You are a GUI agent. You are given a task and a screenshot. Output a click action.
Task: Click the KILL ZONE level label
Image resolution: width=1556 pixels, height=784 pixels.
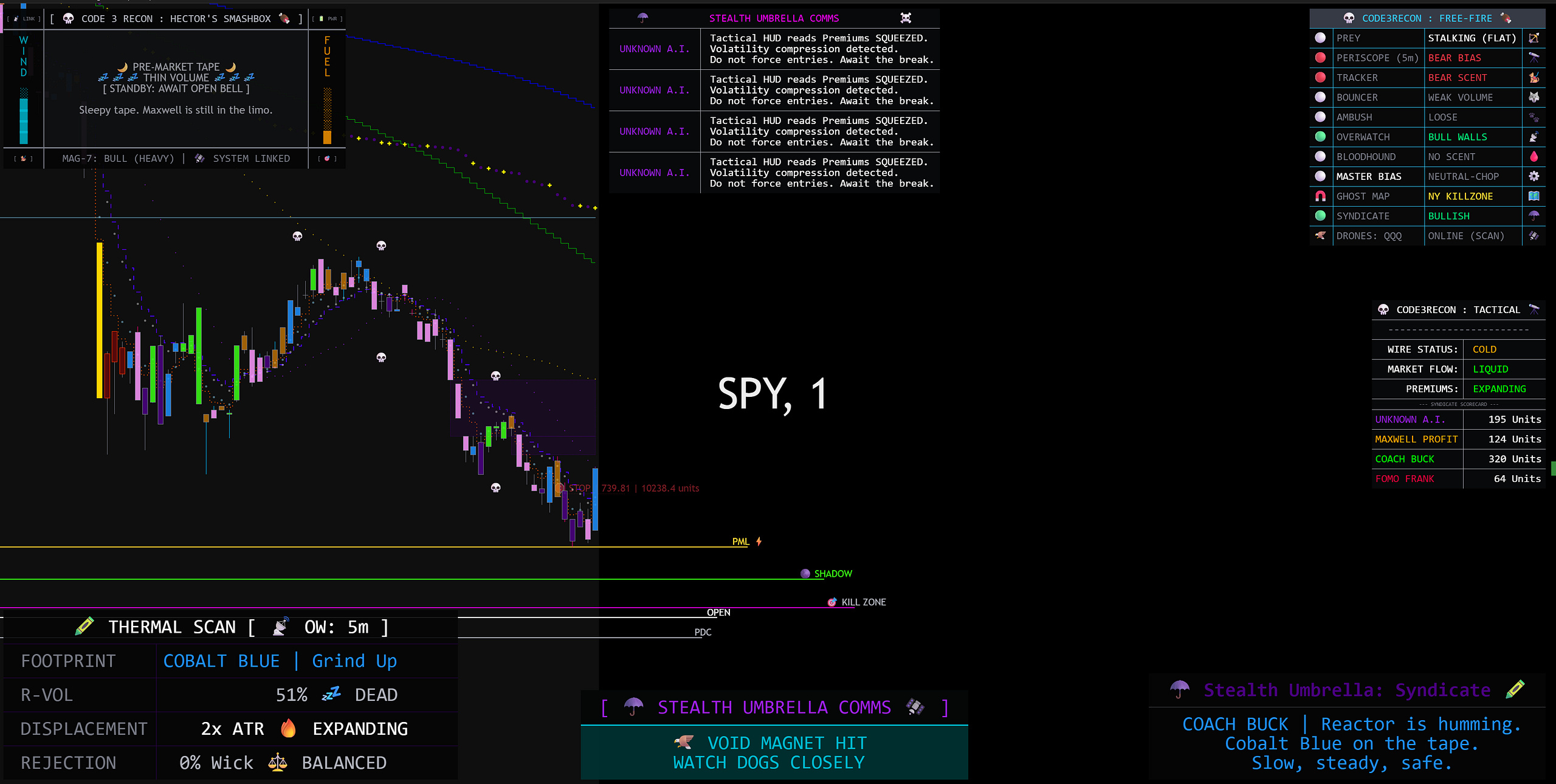coord(863,602)
